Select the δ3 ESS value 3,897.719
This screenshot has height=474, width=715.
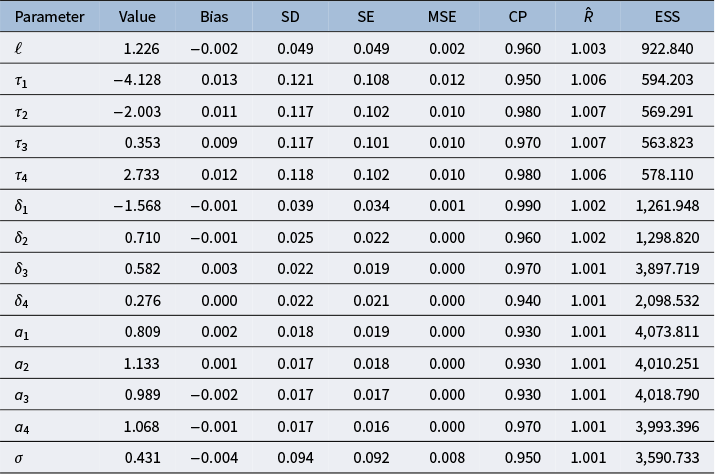(667, 269)
